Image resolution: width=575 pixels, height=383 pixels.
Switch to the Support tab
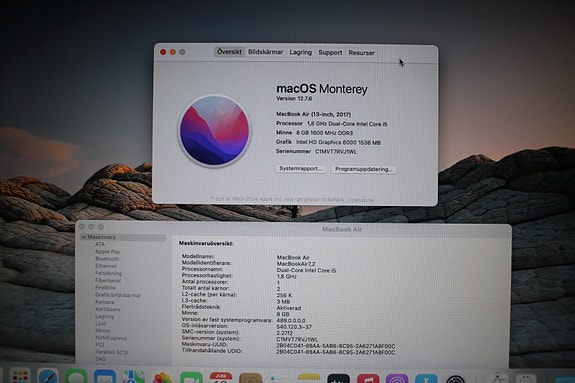330,53
